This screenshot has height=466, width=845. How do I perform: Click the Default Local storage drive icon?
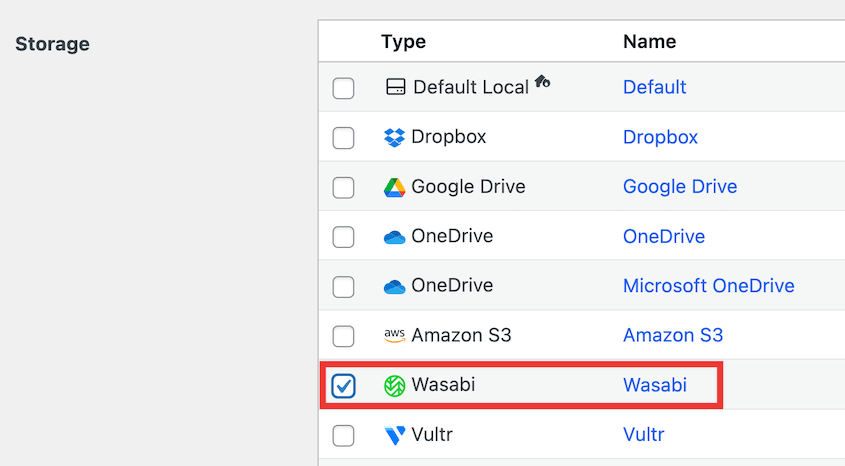pos(395,87)
